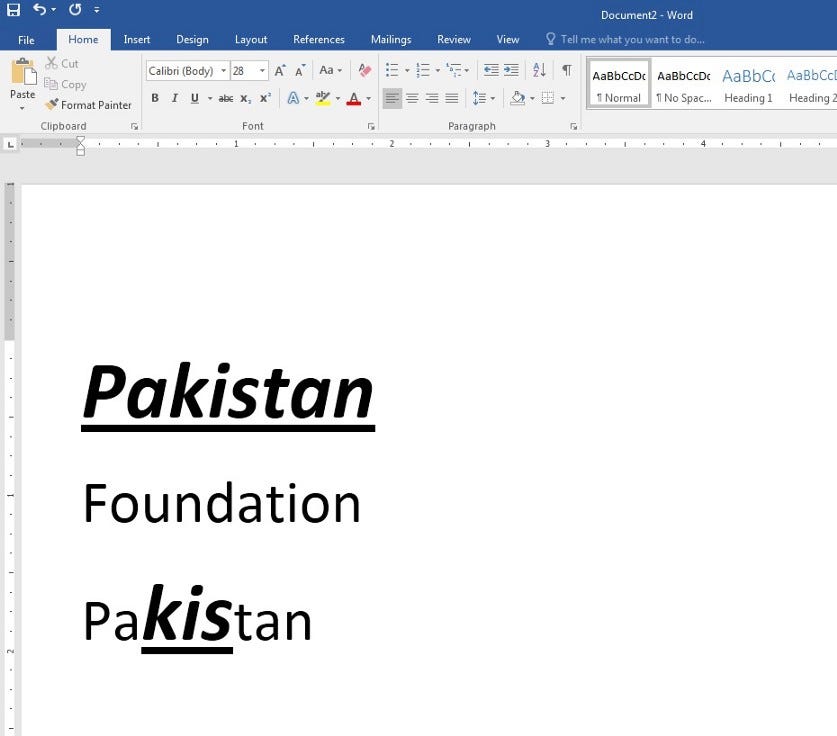
Task: Open the Mailings ribbon tab
Action: point(390,39)
